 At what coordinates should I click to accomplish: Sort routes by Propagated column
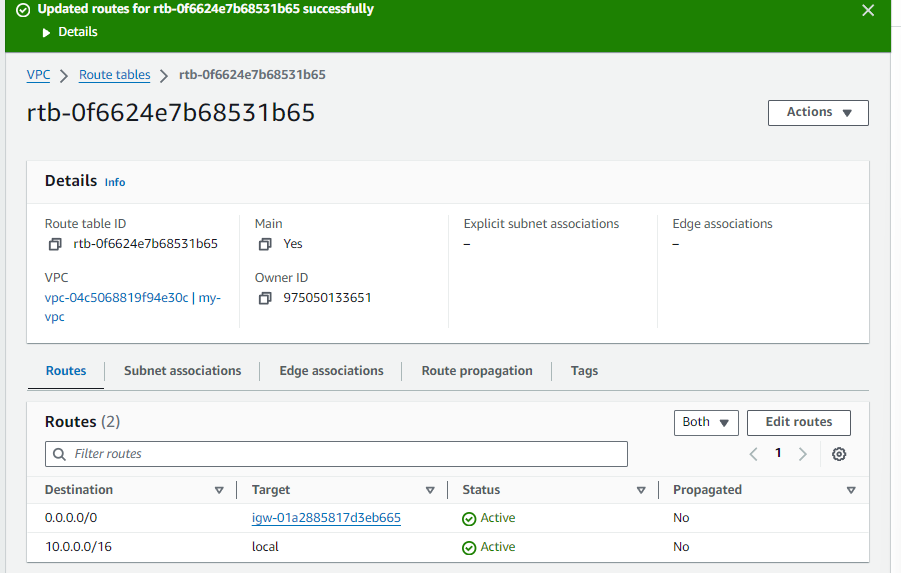pyautogui.click(x=851, y=490)
